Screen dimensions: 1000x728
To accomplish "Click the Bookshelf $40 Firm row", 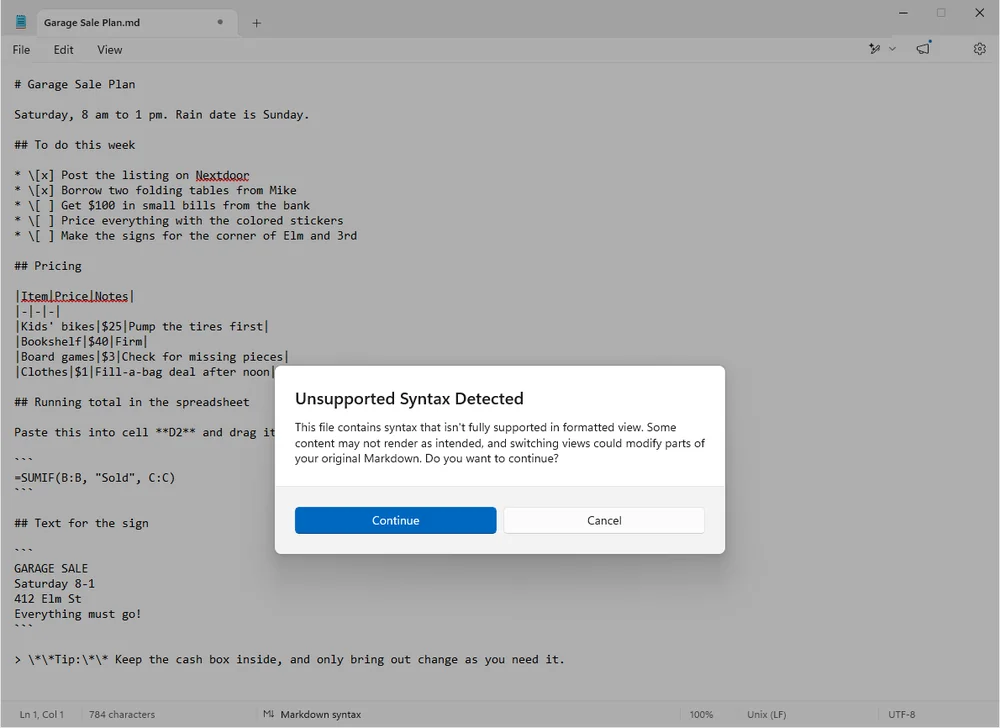I will pos(81,342).
